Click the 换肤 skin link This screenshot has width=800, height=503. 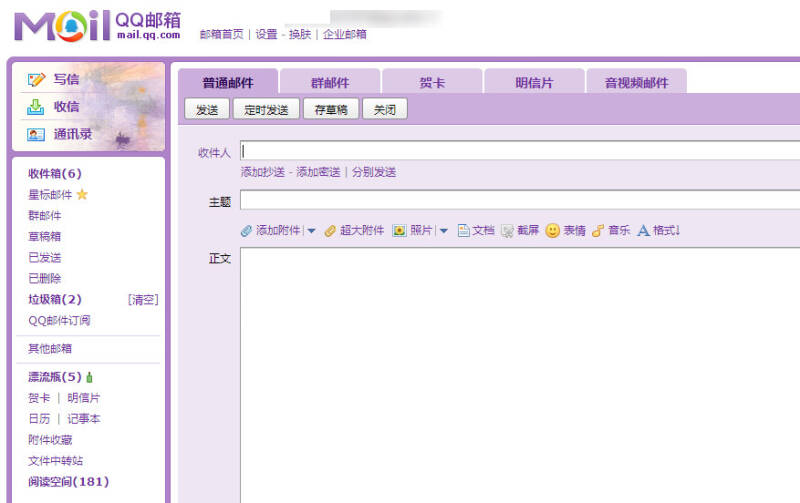(300, 34)
